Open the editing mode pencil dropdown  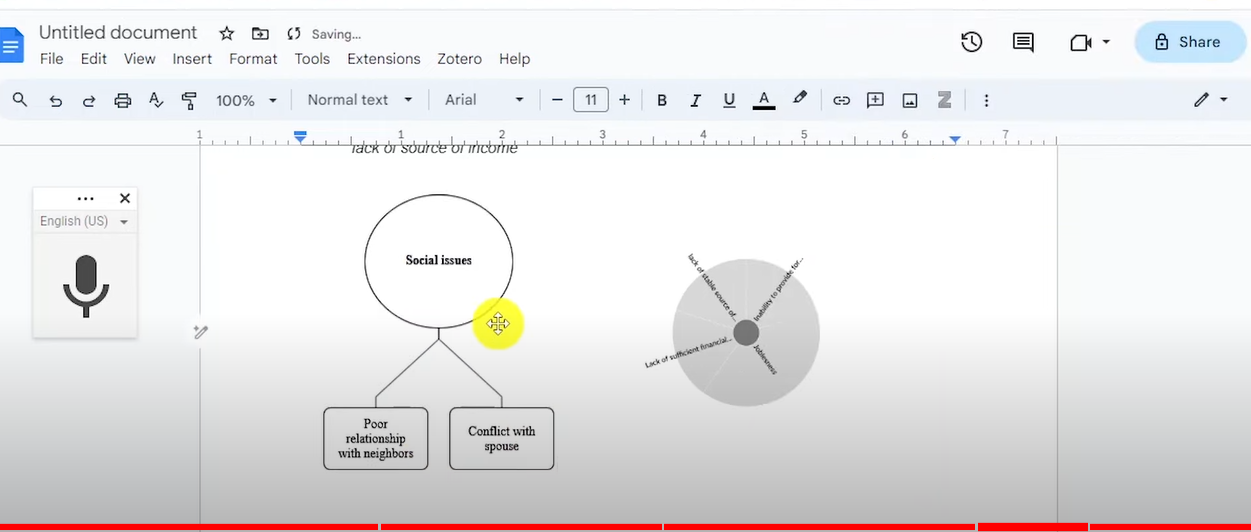click(1210, 100)
